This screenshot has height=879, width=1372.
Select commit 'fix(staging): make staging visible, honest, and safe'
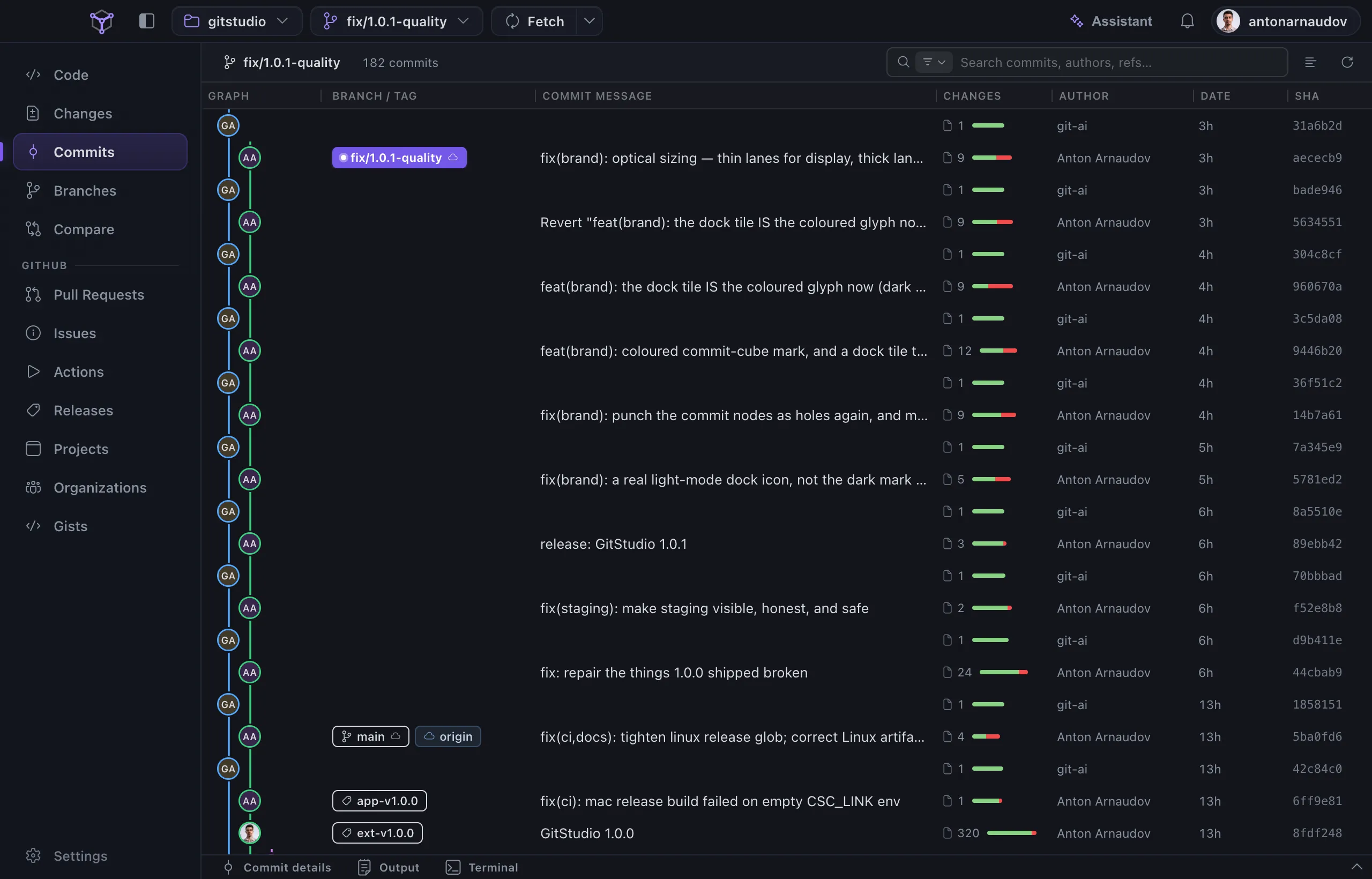pos(704,608)
